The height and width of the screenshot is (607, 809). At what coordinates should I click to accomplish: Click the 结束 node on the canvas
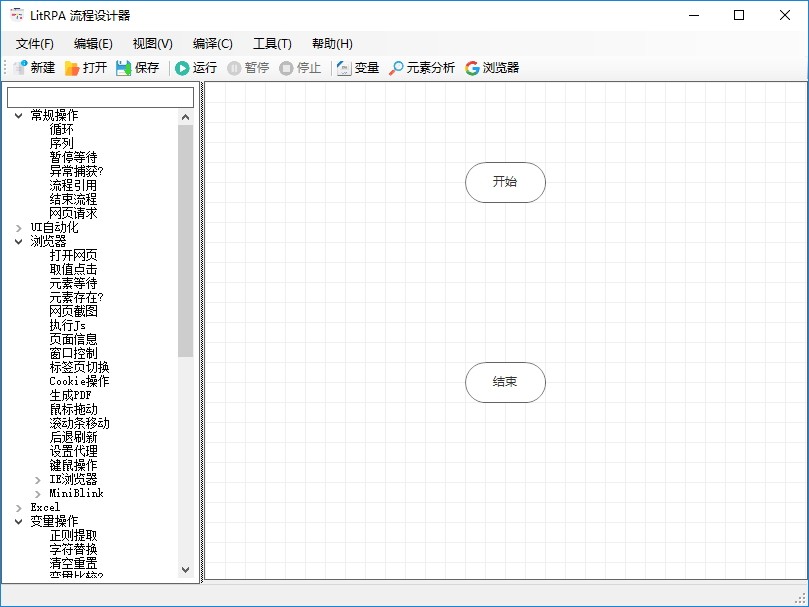(504, 383)
